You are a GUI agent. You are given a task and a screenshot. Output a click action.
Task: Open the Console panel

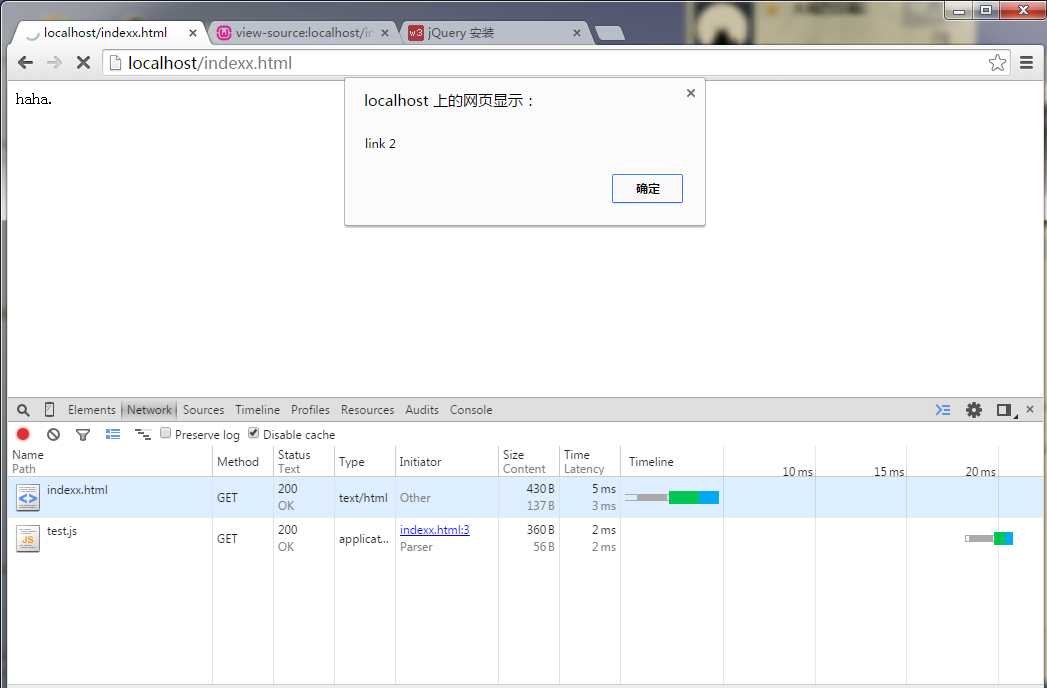click(x=471, y=409)
